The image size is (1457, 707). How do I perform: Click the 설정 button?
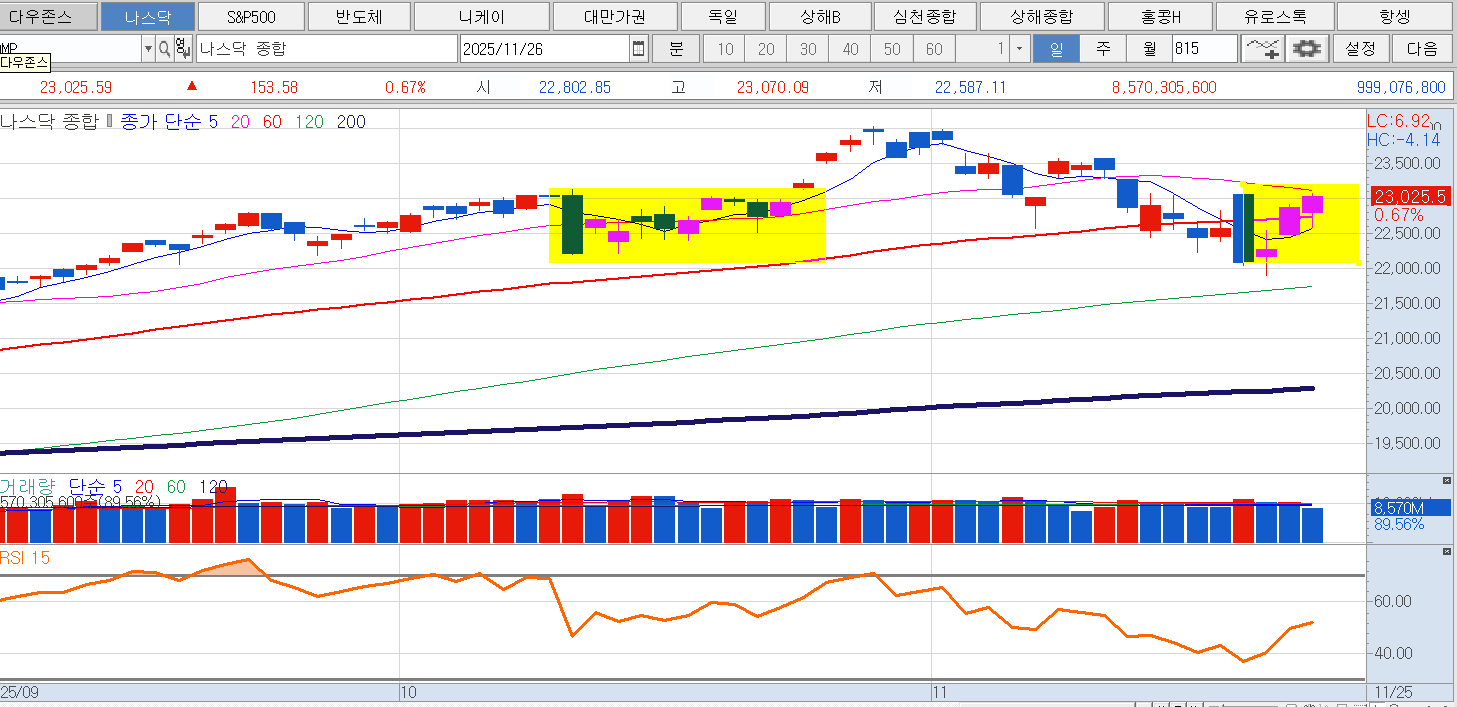coord(1361,48)
